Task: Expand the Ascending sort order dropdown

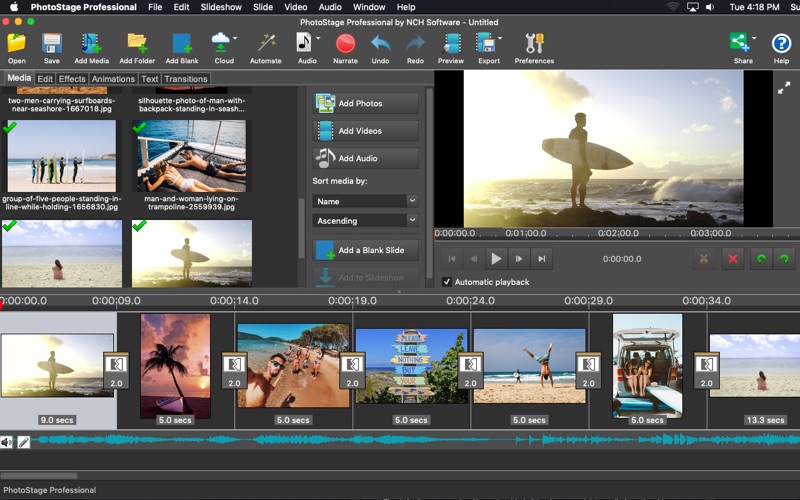Action: point(365,220)
